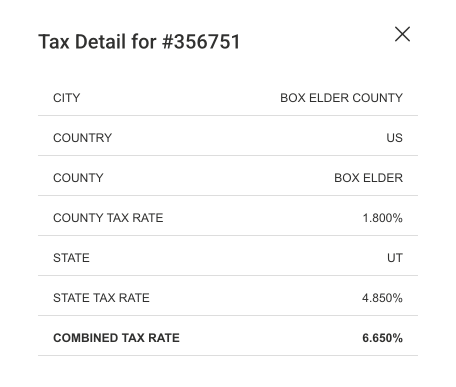Select the STATE TAX RATE label
This screenshot has height=387, width=456.
101,298
